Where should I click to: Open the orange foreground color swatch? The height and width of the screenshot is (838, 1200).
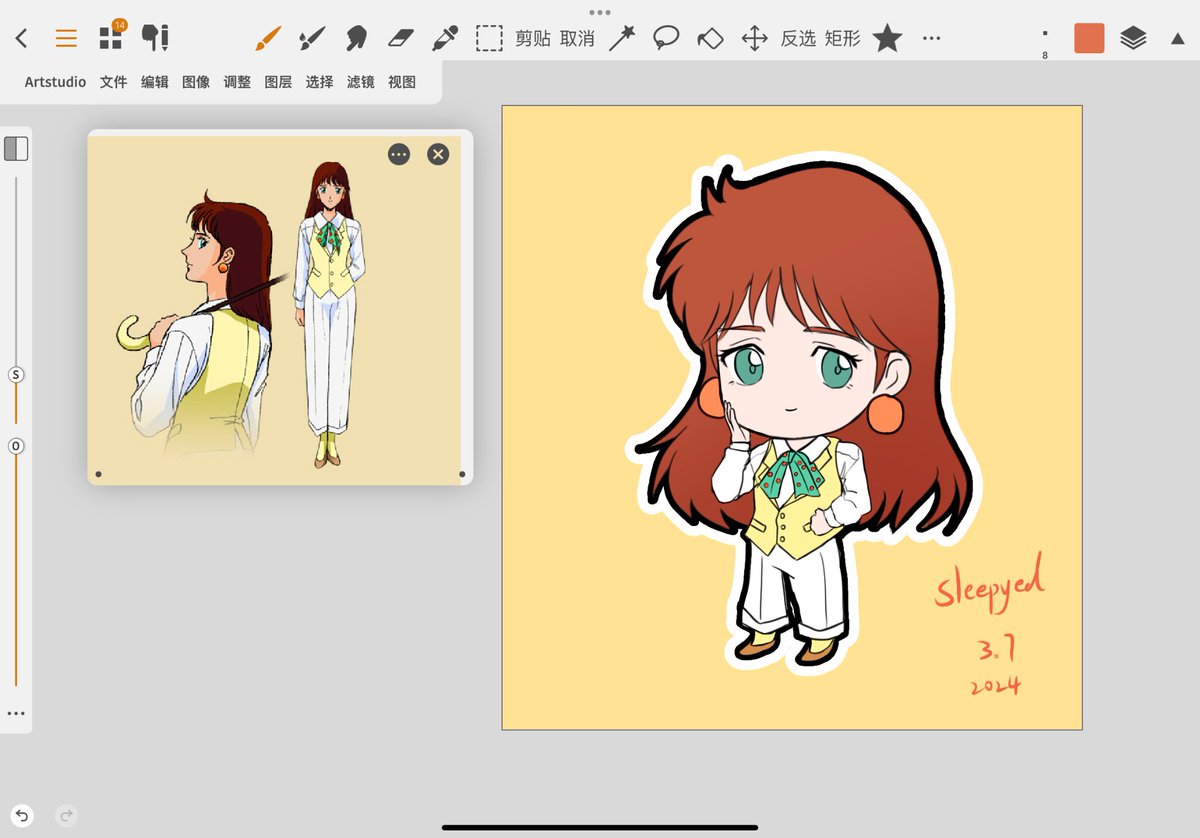pos(1089,39)
